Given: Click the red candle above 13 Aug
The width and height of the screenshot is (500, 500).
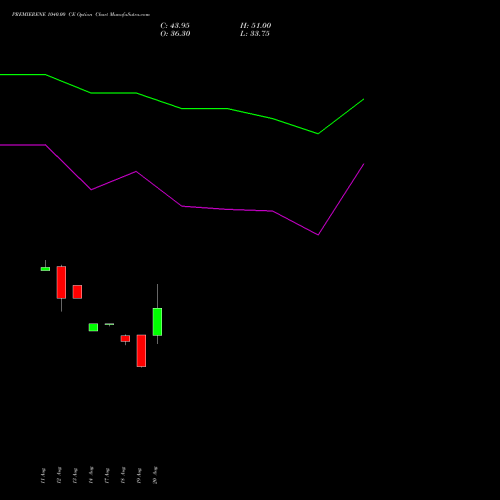Looking at the screenshot, I should tap(77, 292).
